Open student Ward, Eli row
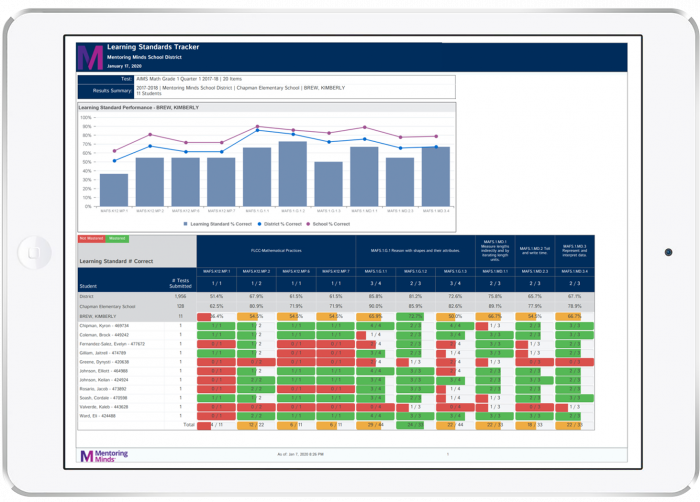 [x=98, y=416]
